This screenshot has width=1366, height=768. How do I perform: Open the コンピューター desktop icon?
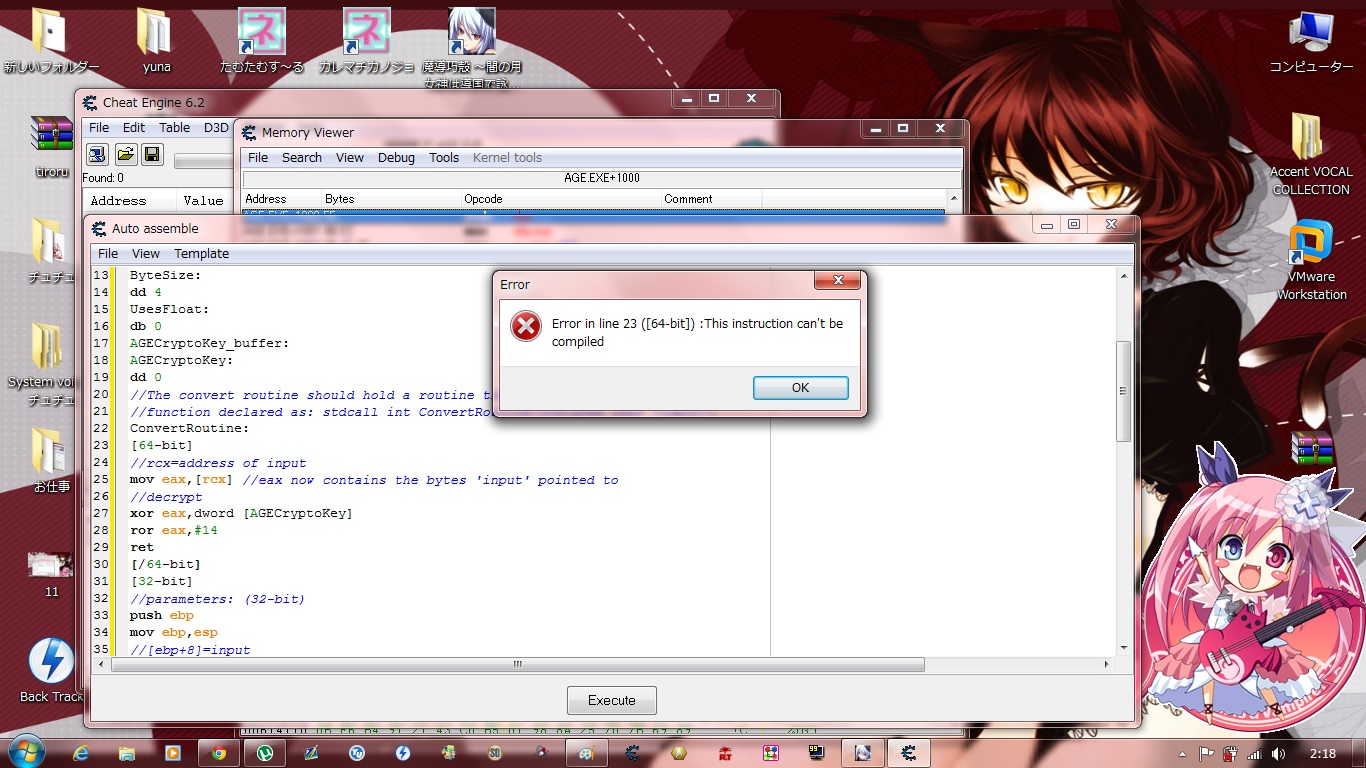pos(1310,42)
